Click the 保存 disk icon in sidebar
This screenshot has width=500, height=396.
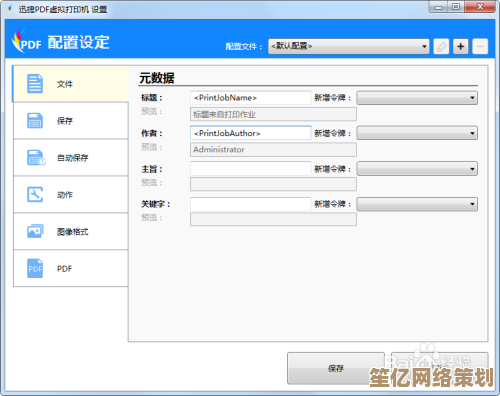(35, 120)
